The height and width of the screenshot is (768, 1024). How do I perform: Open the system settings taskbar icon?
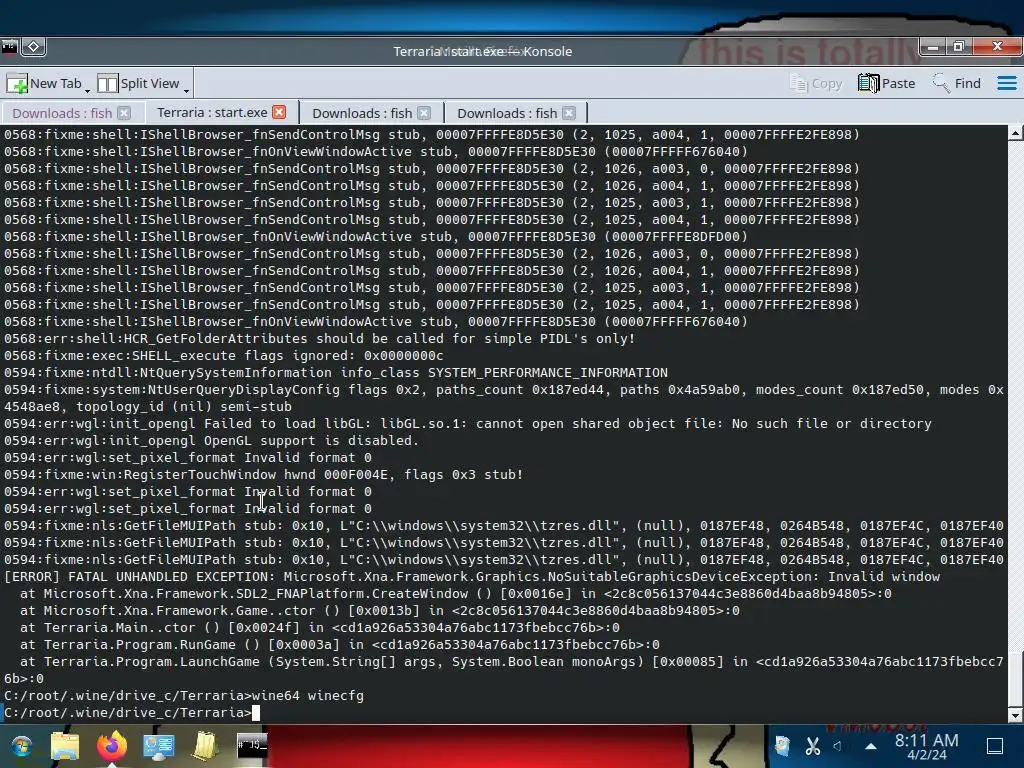pos(159,746)
